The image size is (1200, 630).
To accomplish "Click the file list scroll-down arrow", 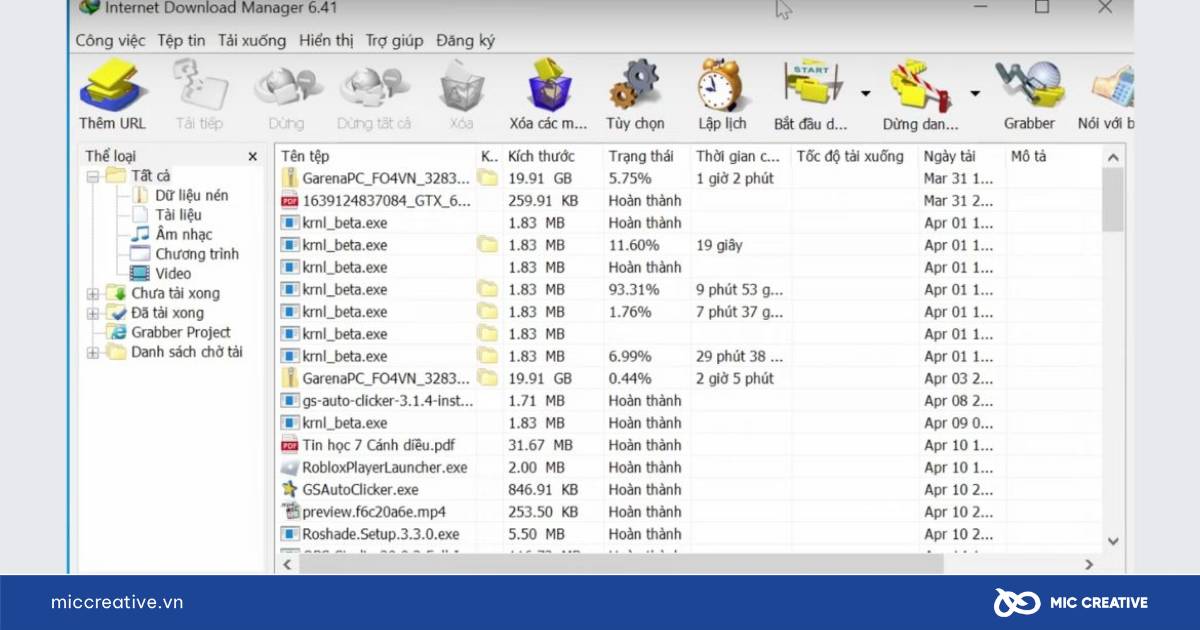I will coord(1113,541).
